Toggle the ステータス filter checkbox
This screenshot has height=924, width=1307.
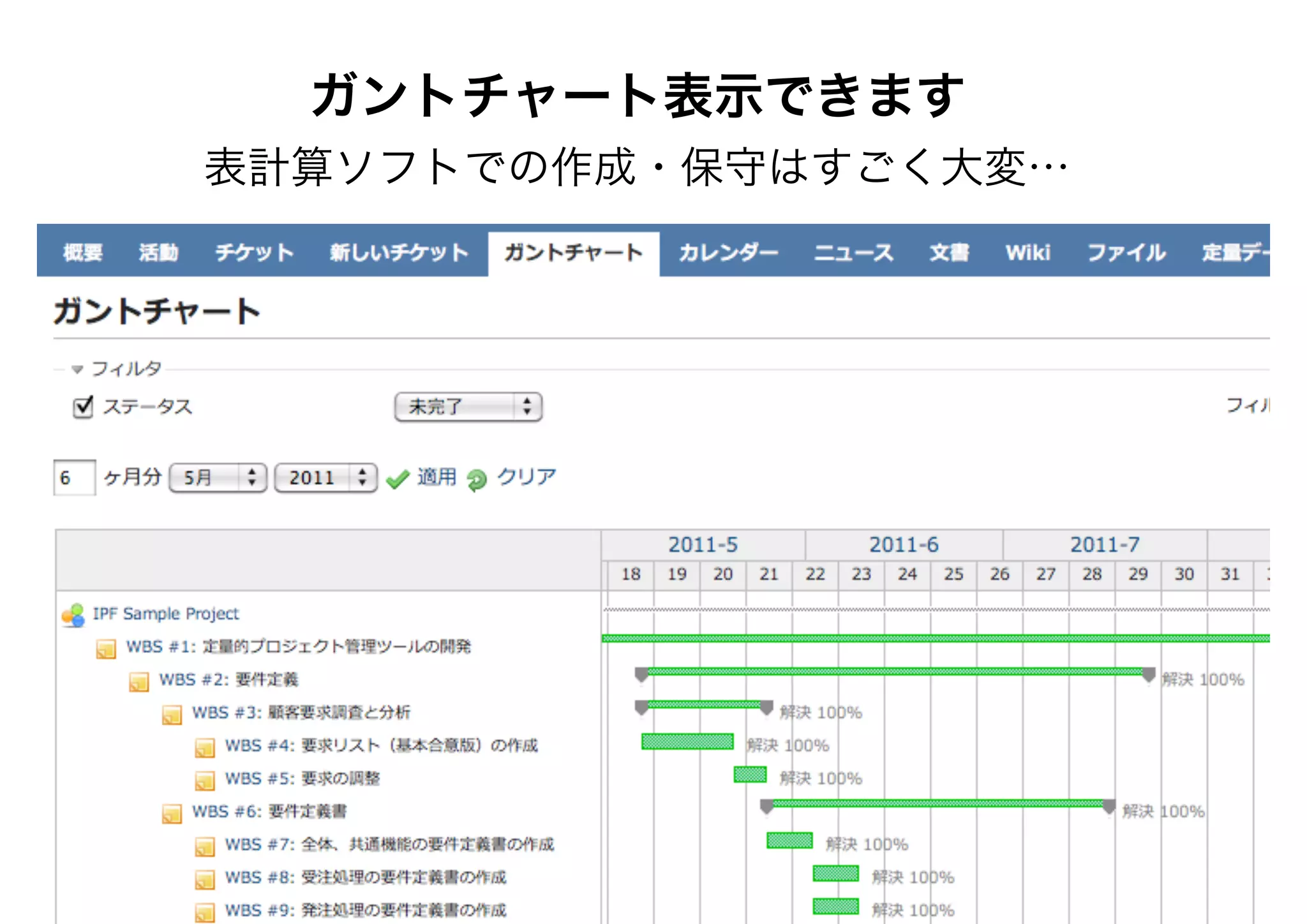pyautogui.click(x=83, y=406)
